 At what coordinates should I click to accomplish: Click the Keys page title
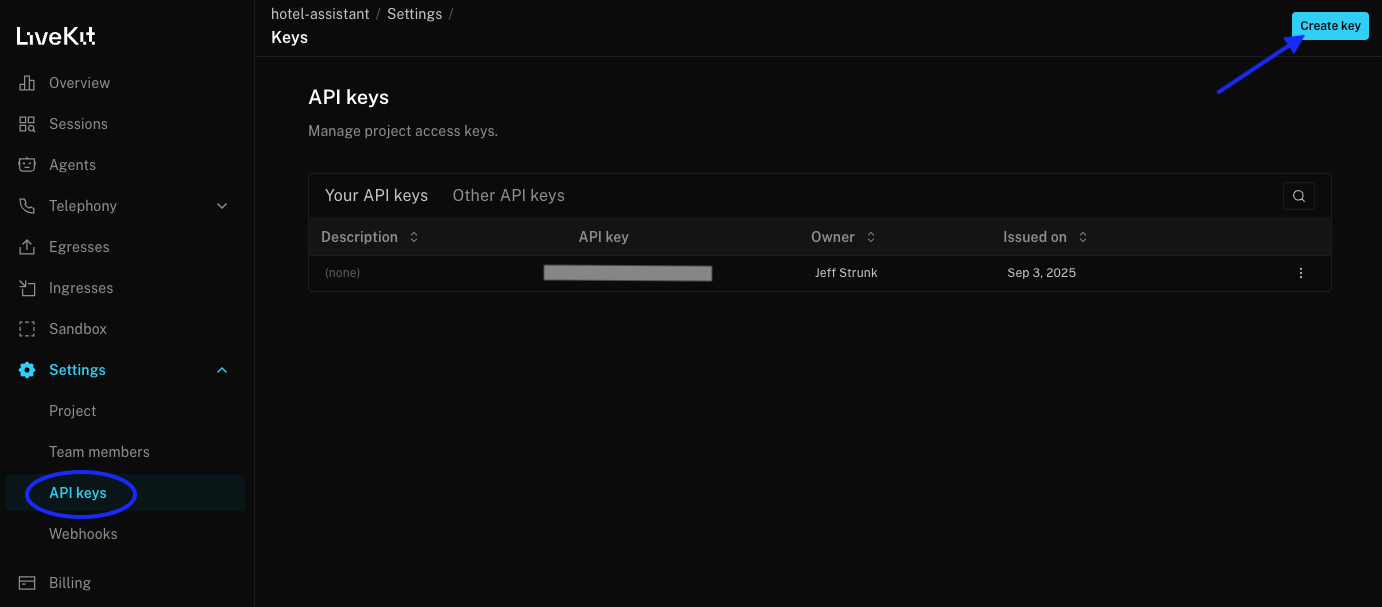coord(289,38)
